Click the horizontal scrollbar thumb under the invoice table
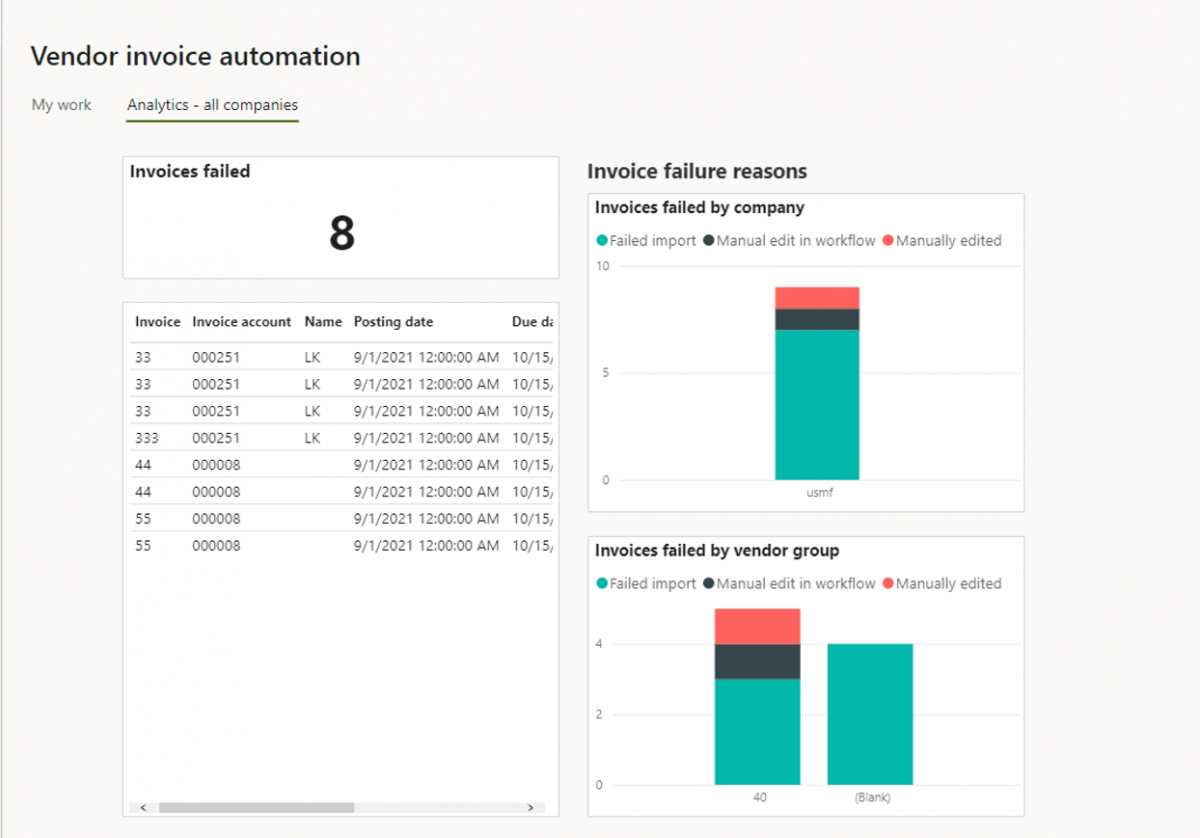The width and height of the screenshot is (1200, 838). [256, 807]
